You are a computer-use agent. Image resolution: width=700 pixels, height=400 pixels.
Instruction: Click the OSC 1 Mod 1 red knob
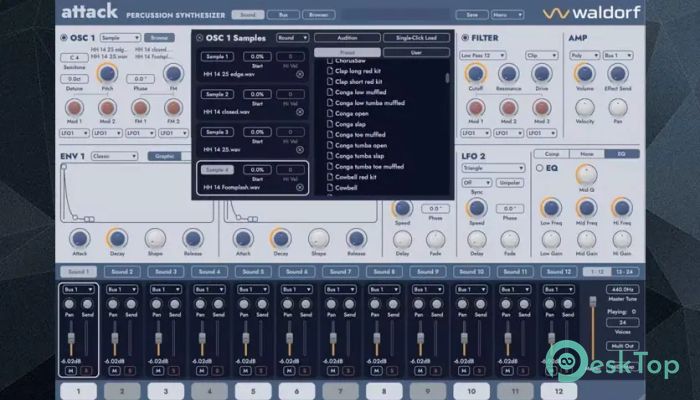tap(74, 108)
